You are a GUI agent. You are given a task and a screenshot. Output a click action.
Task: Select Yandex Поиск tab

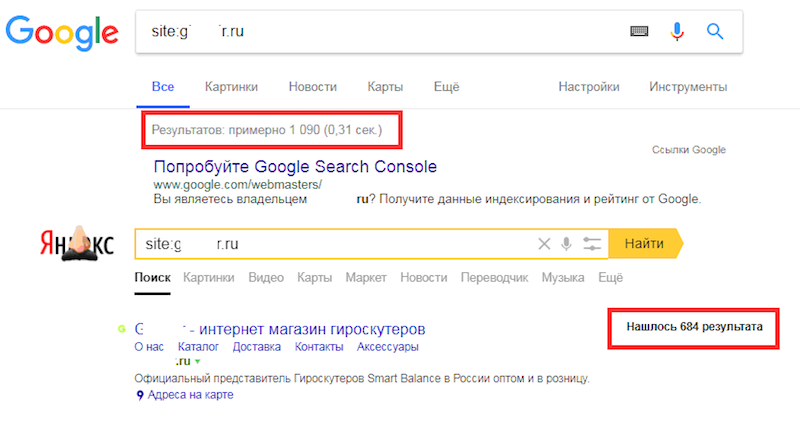(x=153, y=277)
